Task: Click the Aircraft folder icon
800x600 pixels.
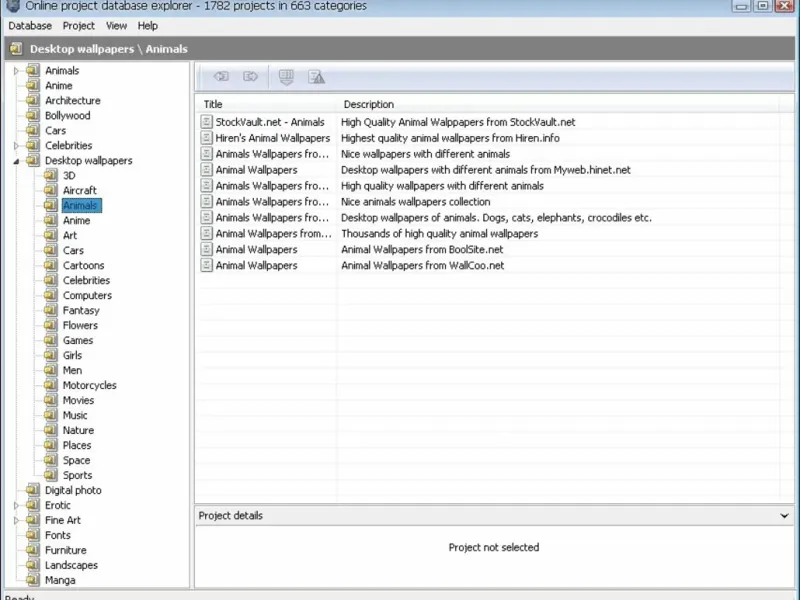Action: 51,190
